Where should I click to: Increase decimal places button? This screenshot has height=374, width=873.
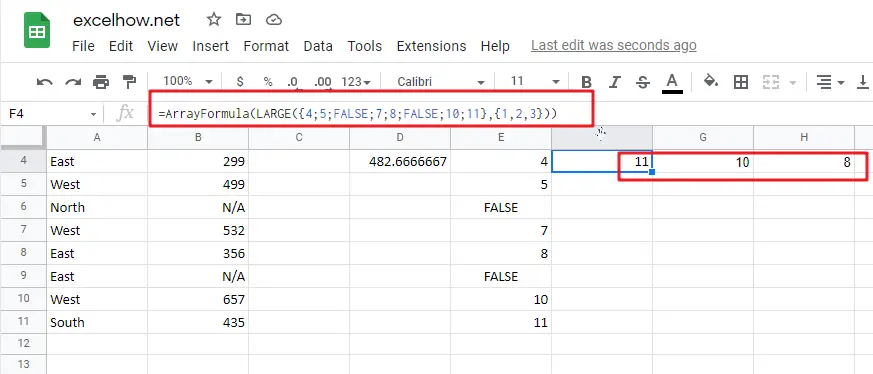tap(323, 82)
